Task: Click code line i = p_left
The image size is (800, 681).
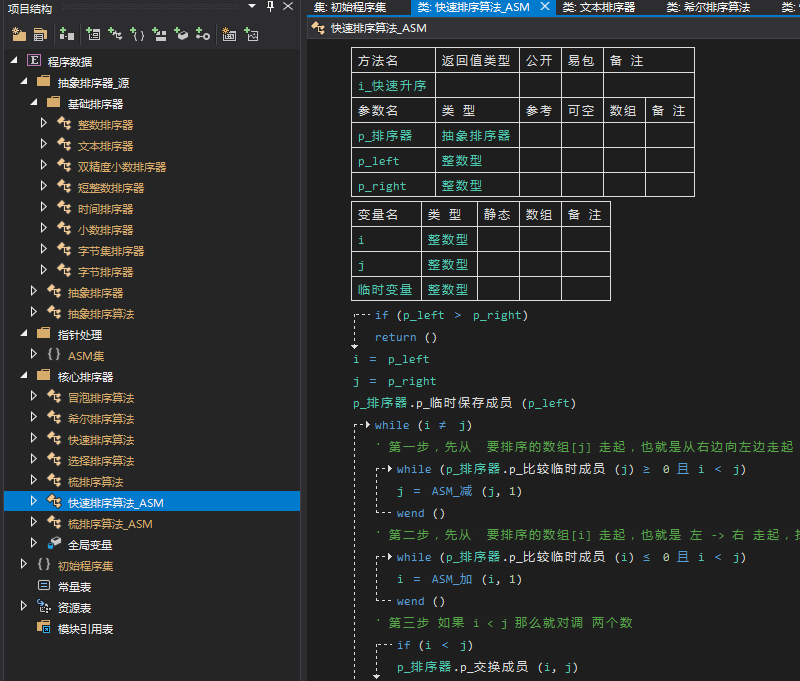Action: point(391,359)
